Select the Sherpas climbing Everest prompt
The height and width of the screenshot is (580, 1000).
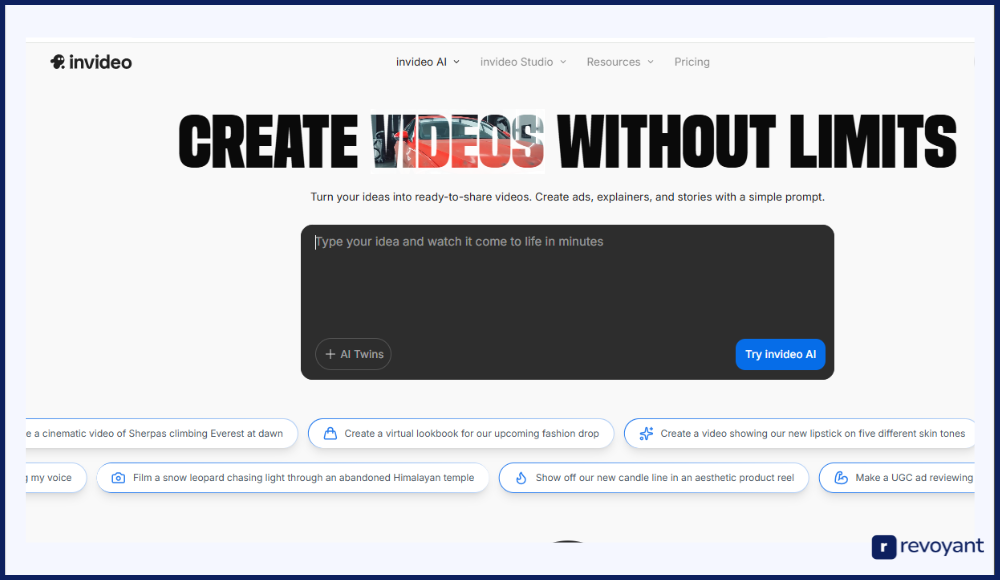160,434
